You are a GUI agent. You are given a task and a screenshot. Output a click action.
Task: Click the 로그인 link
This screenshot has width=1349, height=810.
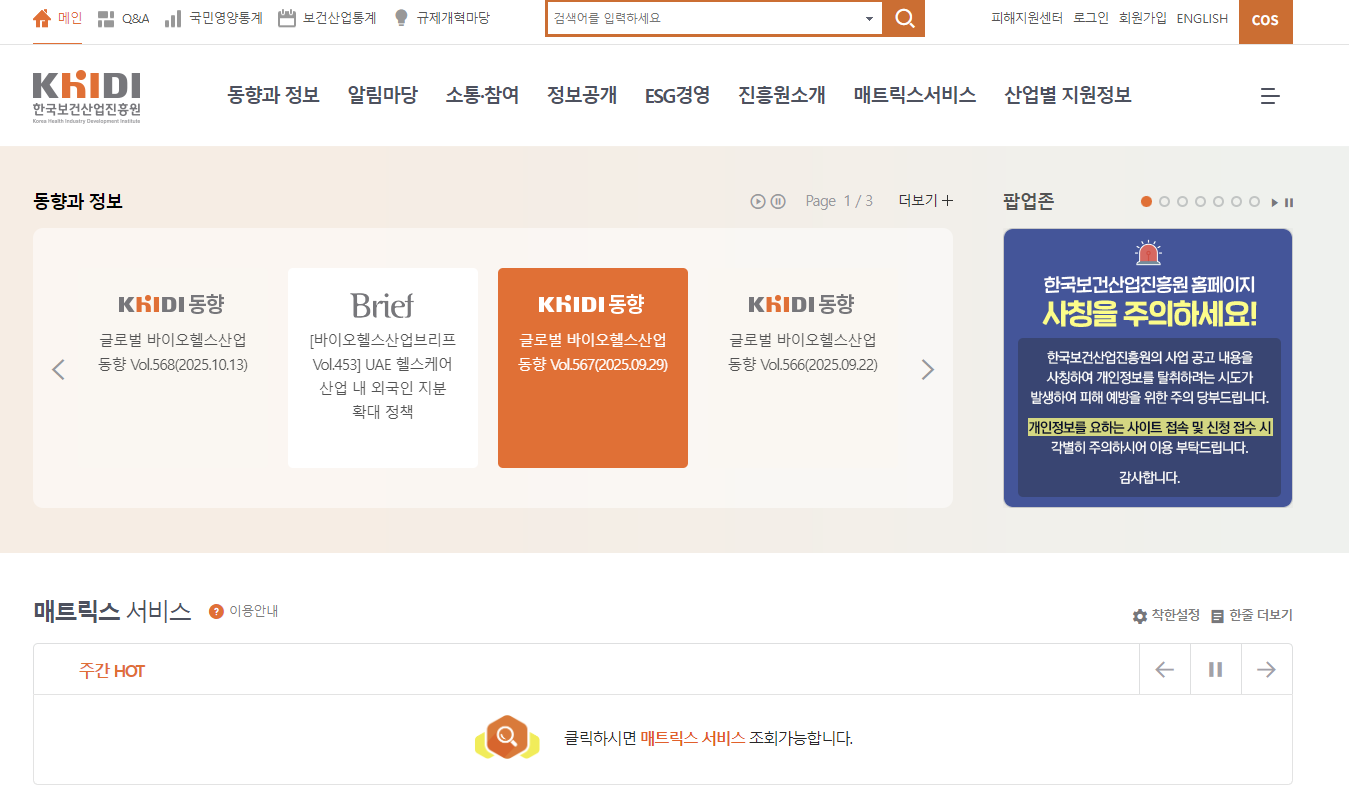(1091, 18)
